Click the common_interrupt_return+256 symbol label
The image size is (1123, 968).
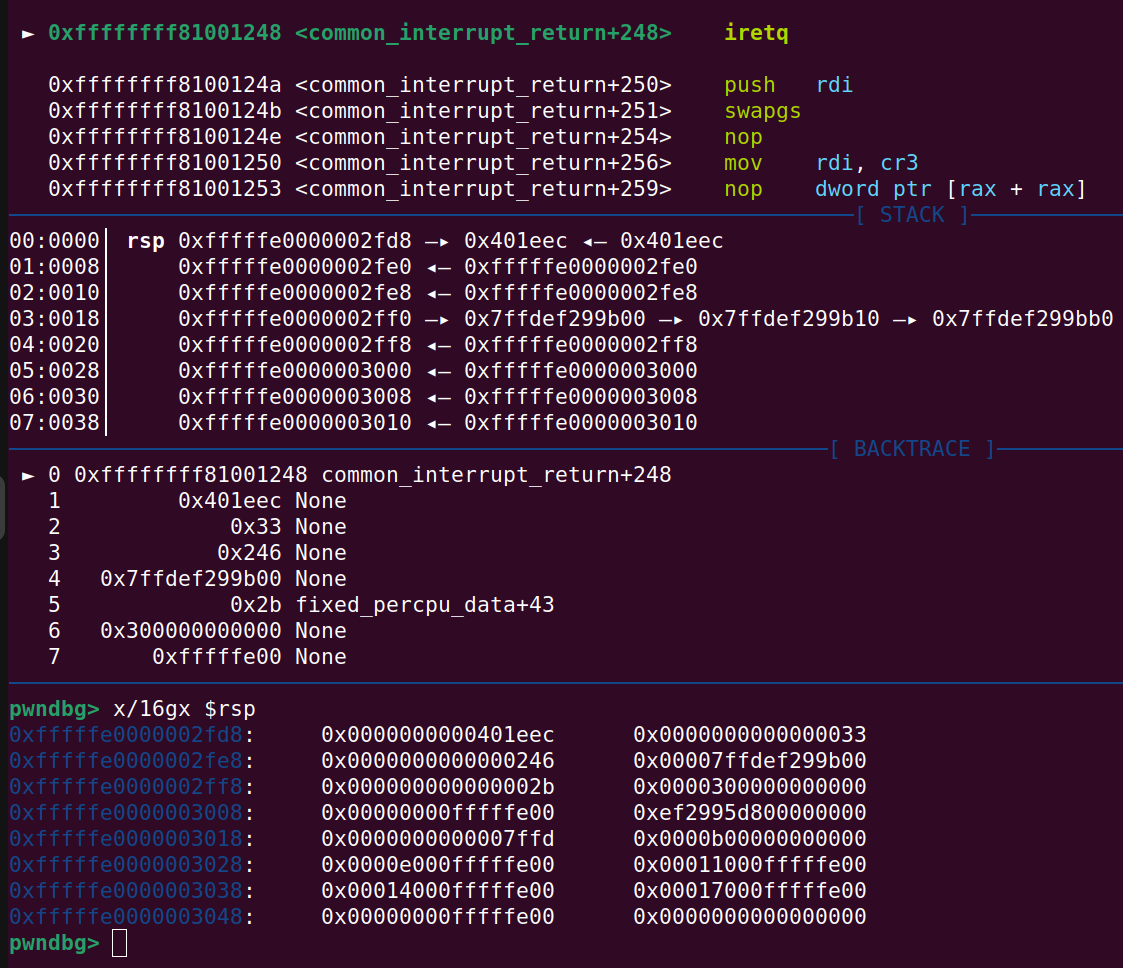(x=483, y=163)
